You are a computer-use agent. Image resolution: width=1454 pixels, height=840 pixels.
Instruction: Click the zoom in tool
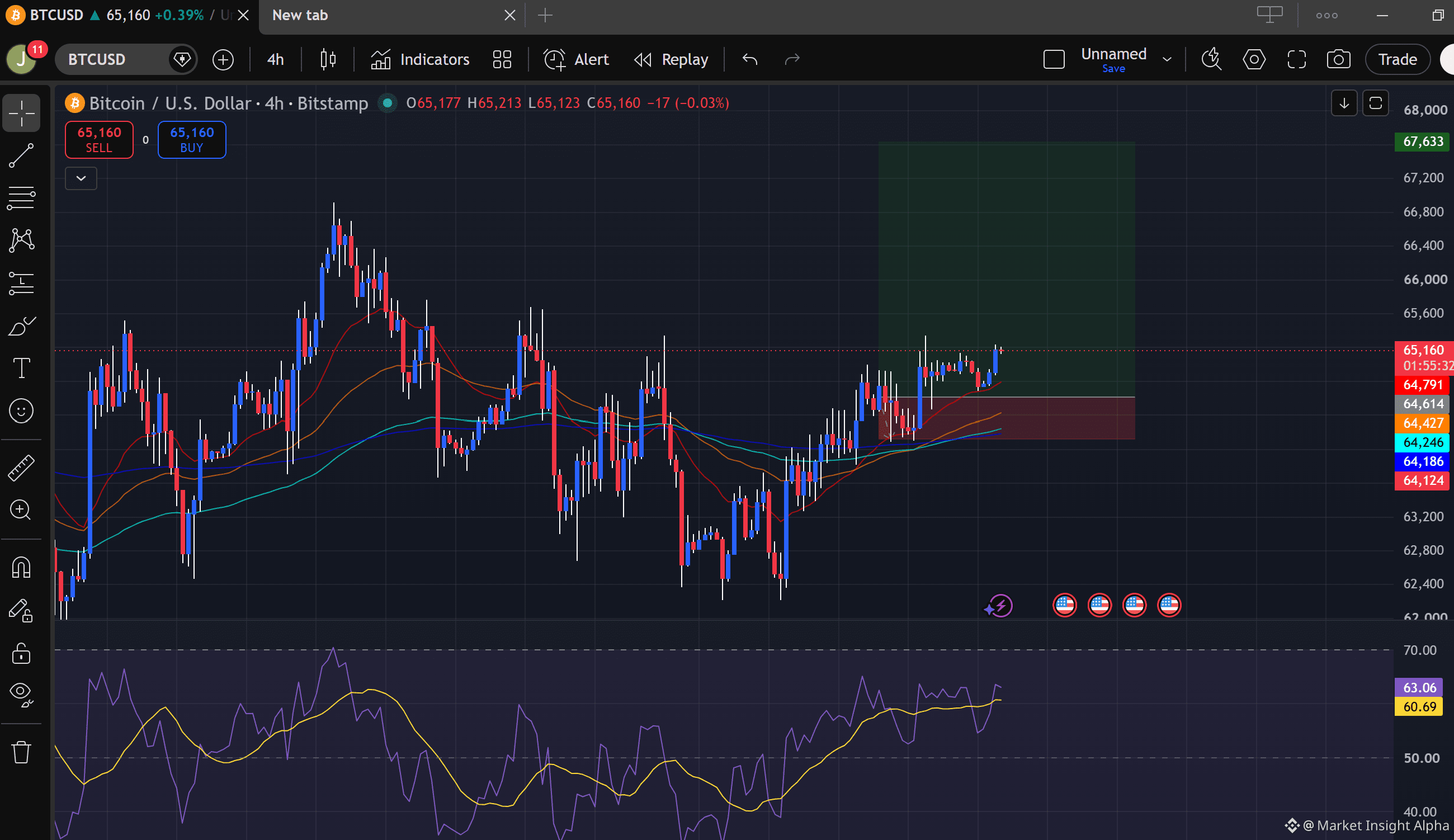(x=21, y=510)
